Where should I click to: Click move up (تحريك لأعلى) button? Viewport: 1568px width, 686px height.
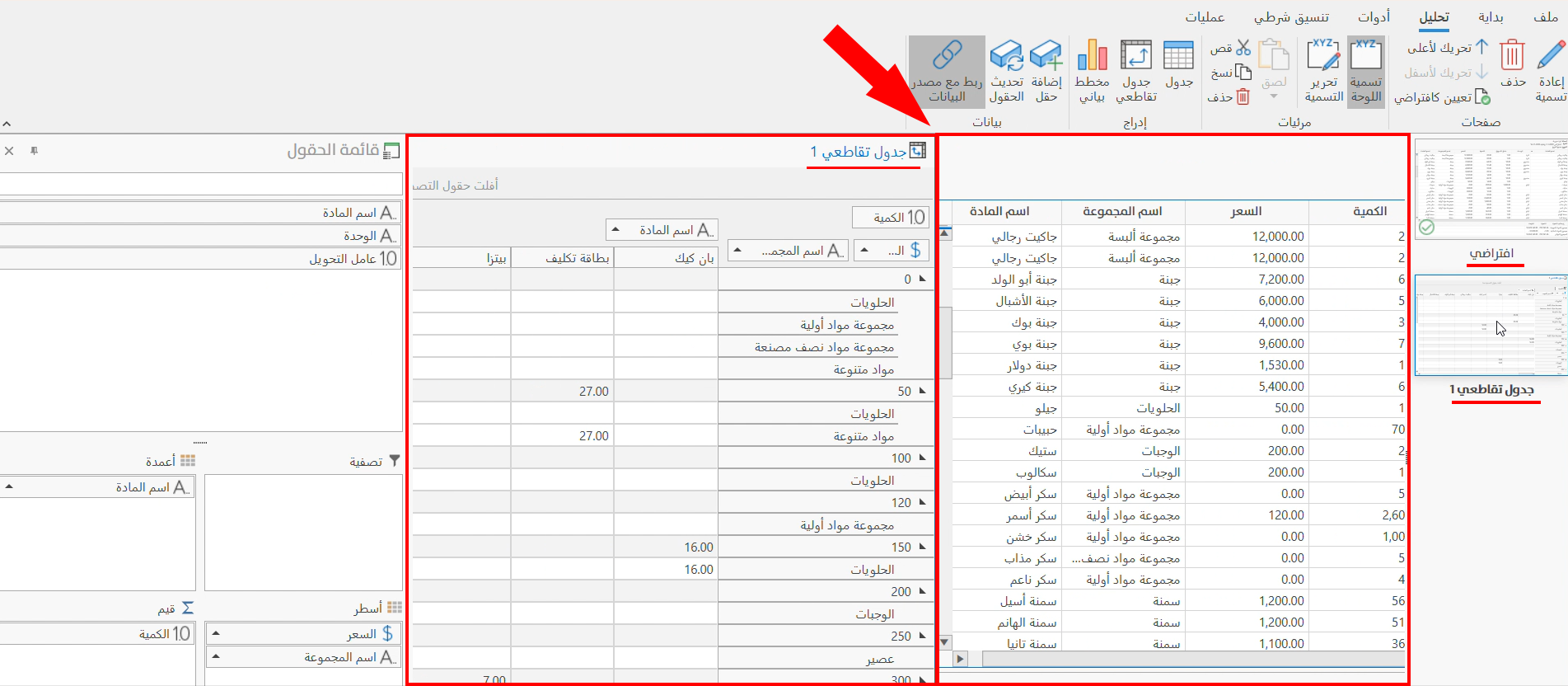tap(1448, 48)
